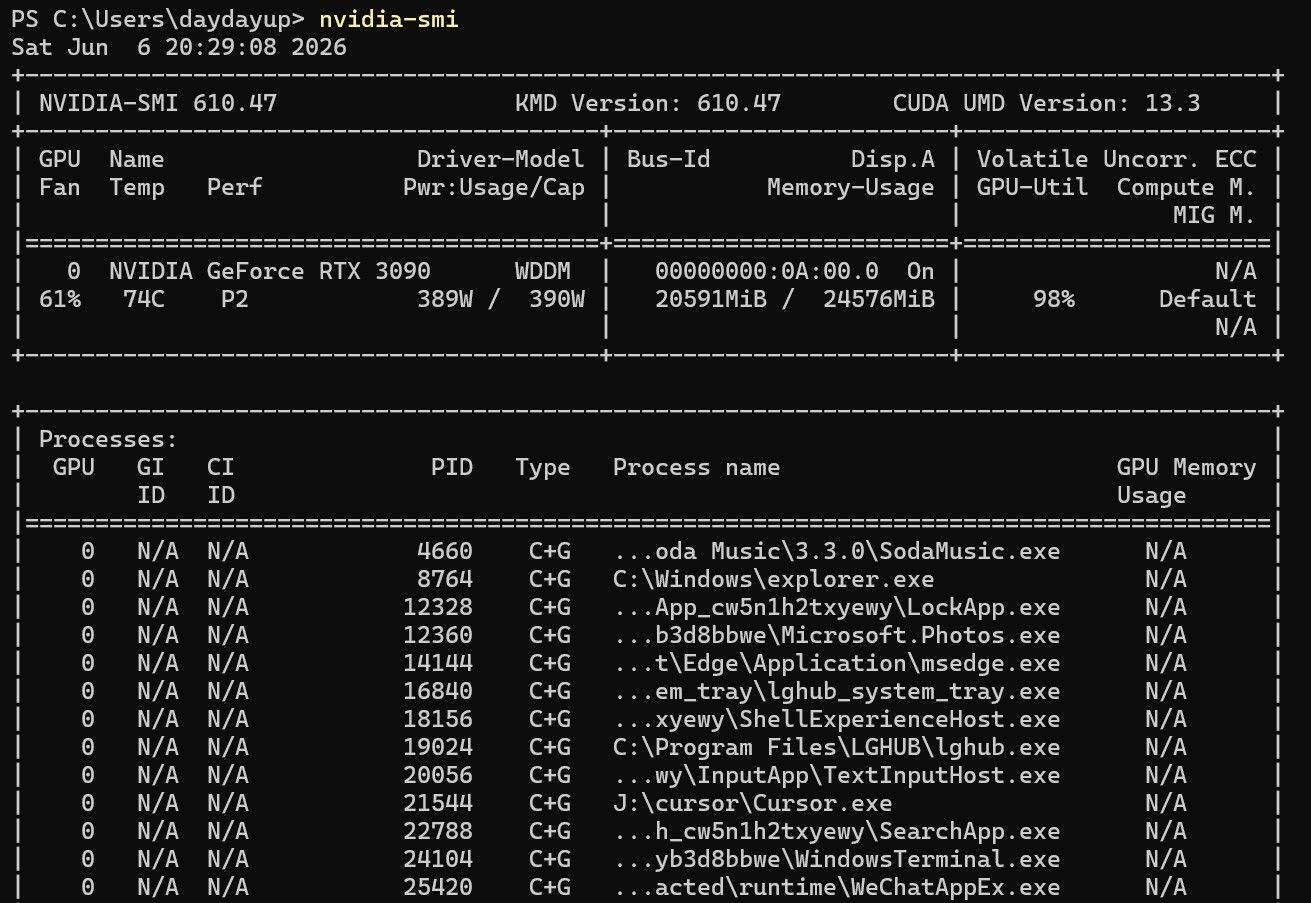Viewport: 1311px width, 903px height.
Task: Click PID 18156 in the process list
Action: [x=438, y=719]
